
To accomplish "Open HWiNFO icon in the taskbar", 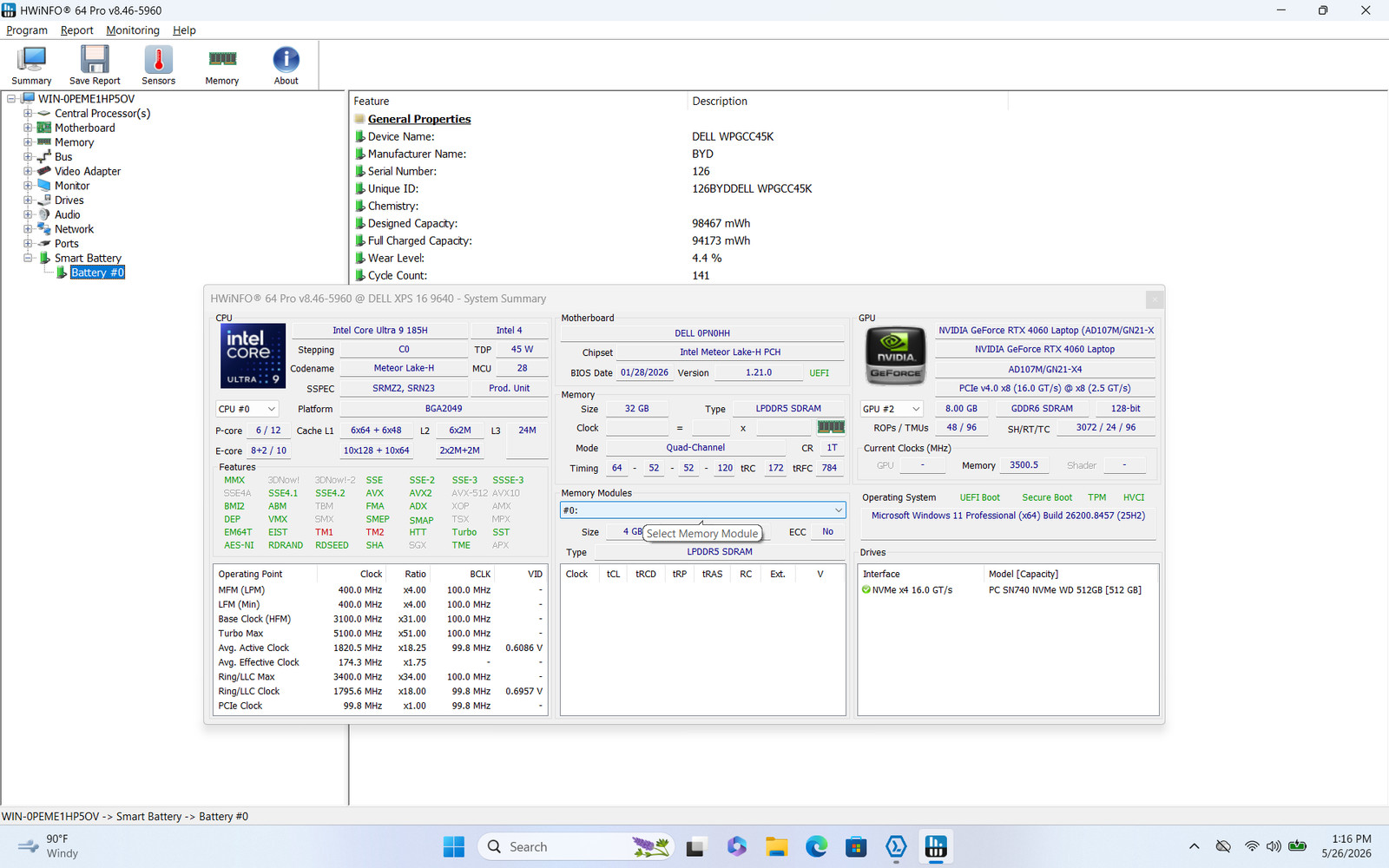I will 936,846.
